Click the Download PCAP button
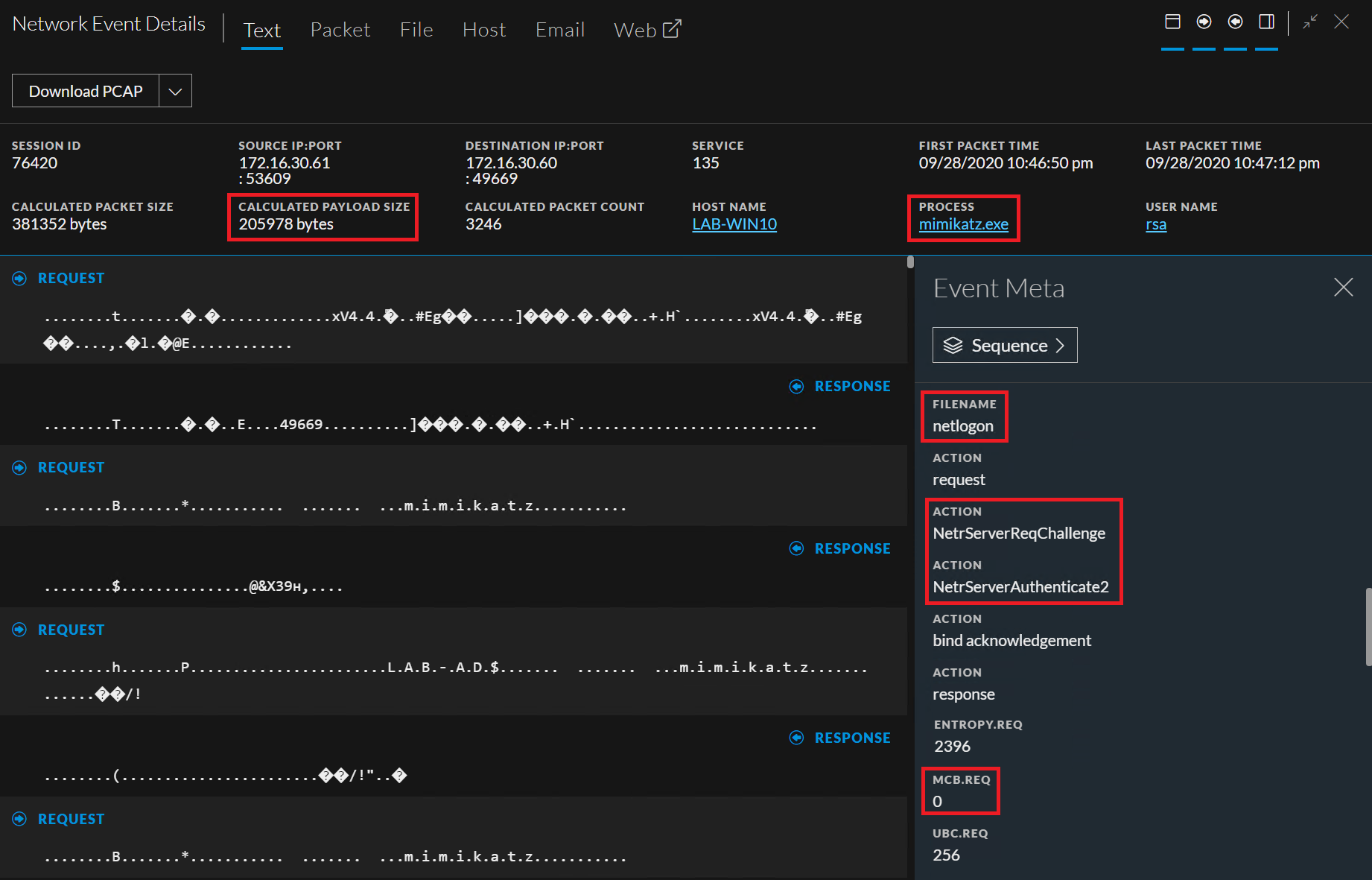 coord(84,90)
